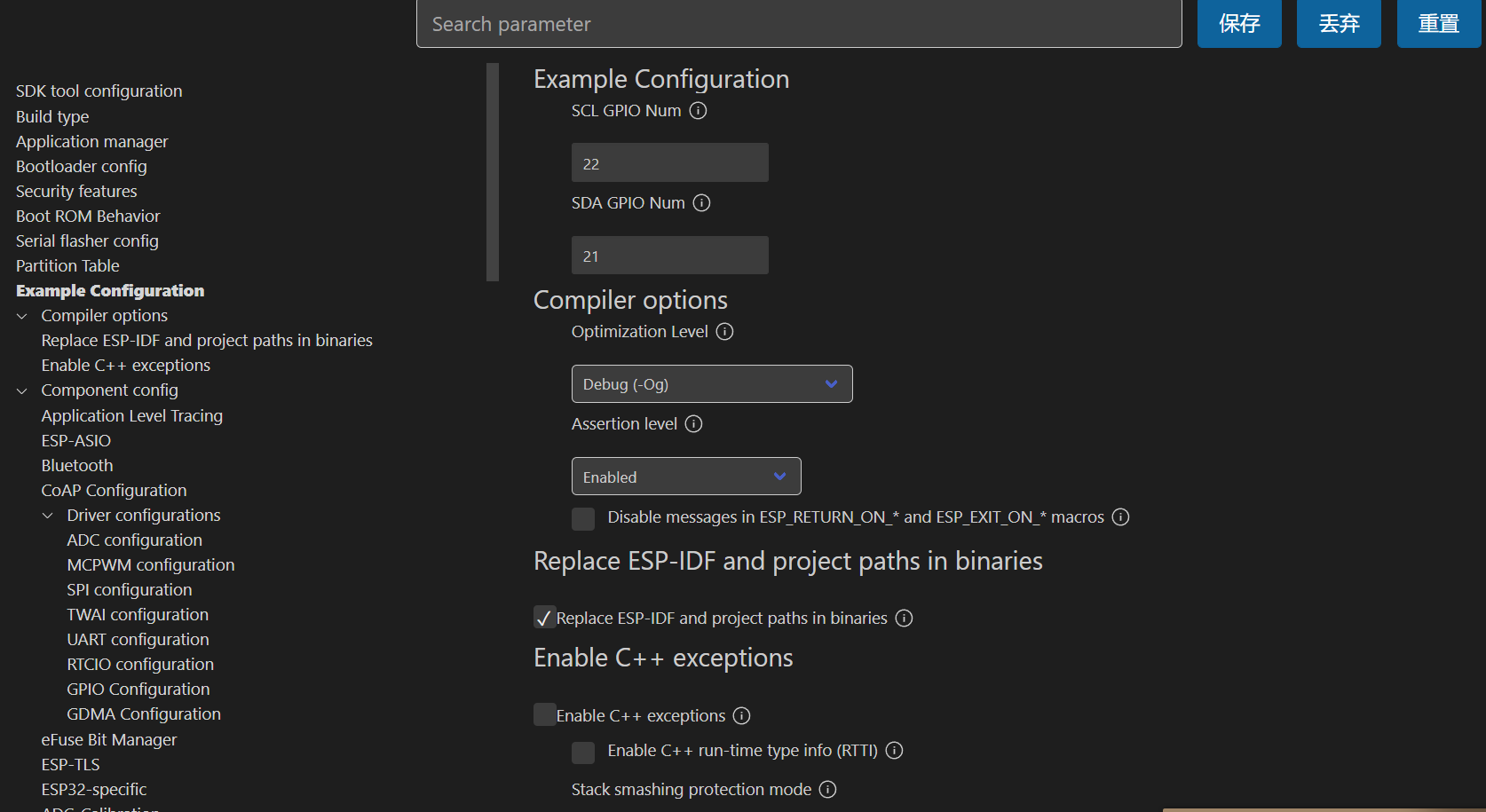This screenshot has width=1486, height=812.
Task: Focus the Search parameter field
Action: (x=799, y=24)
